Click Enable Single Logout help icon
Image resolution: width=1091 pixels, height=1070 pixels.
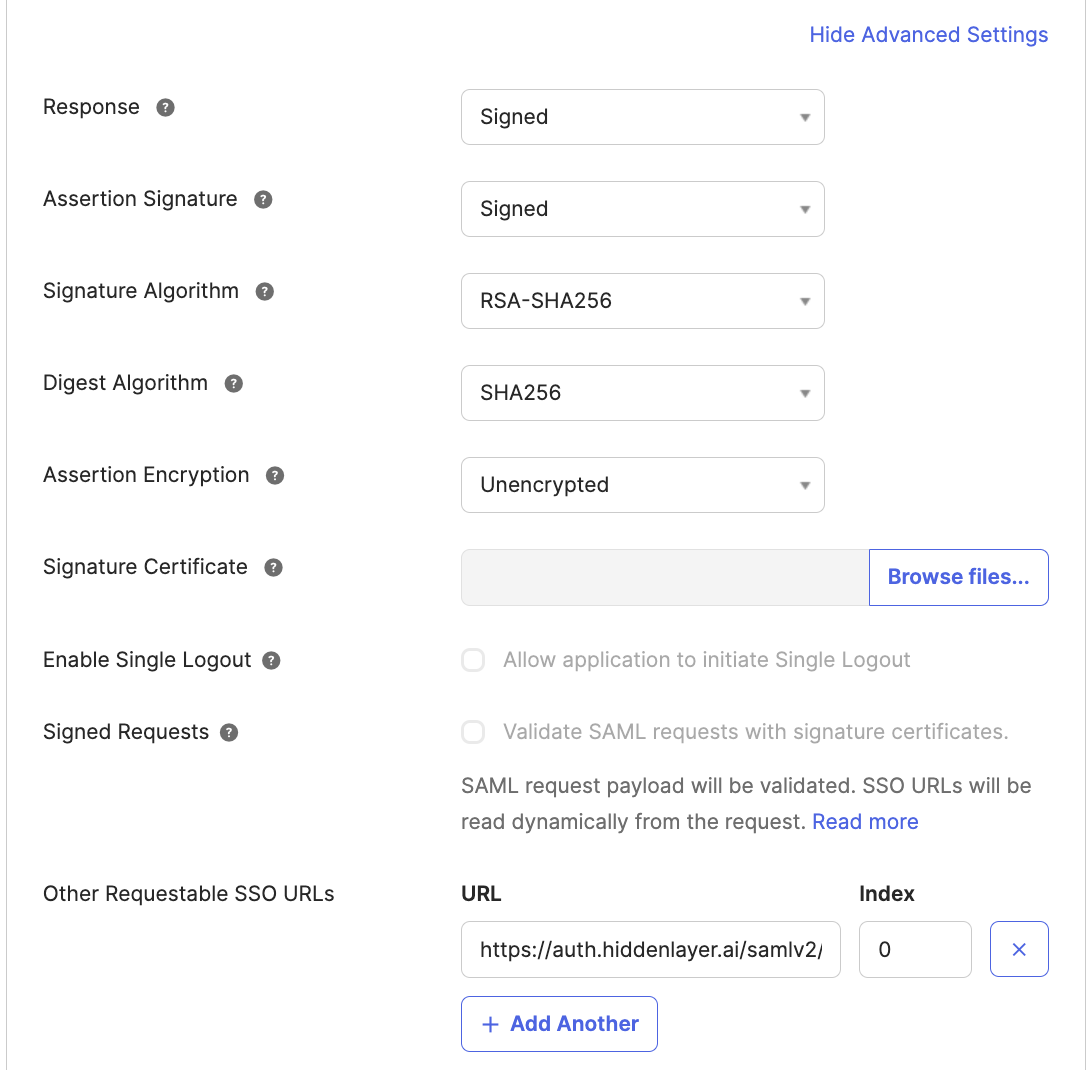pyautogui.click(x=269, y=660)
